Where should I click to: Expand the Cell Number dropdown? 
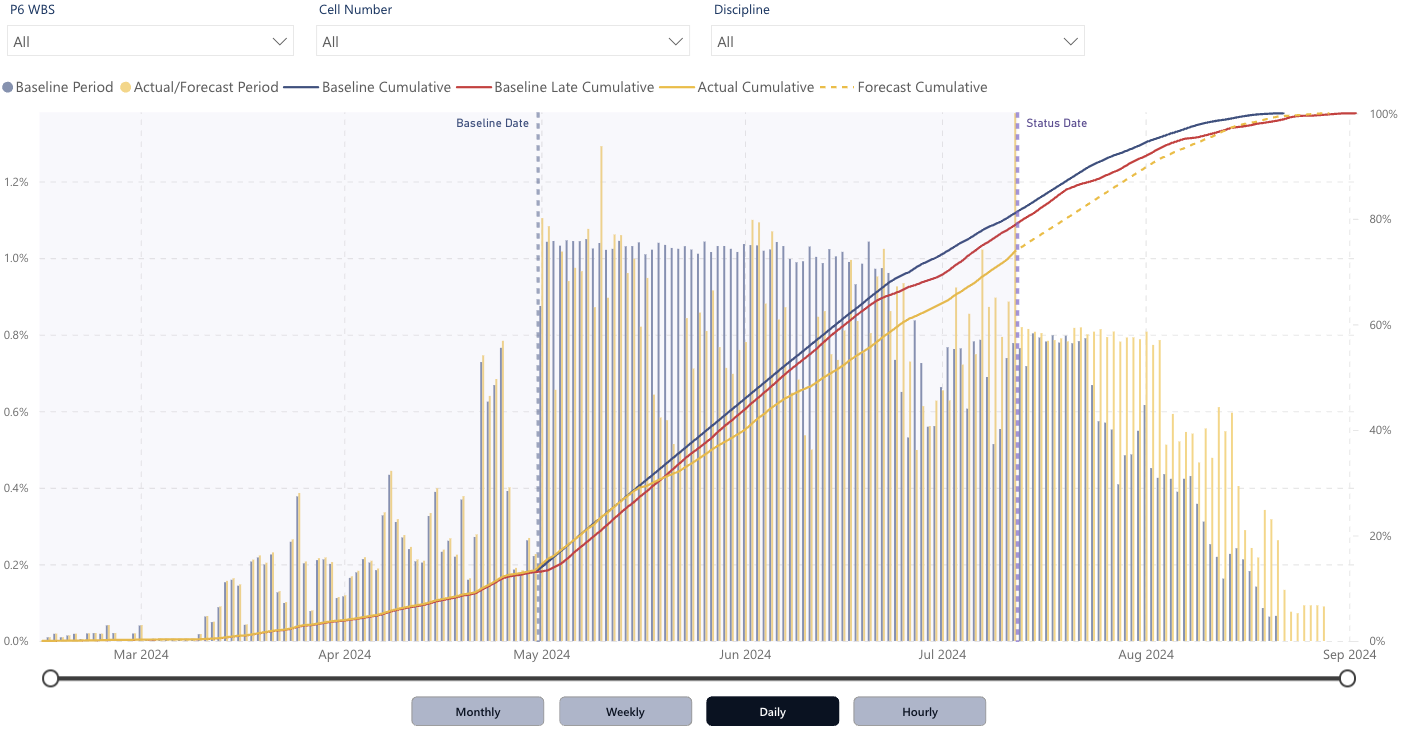[x=502, y=40]
